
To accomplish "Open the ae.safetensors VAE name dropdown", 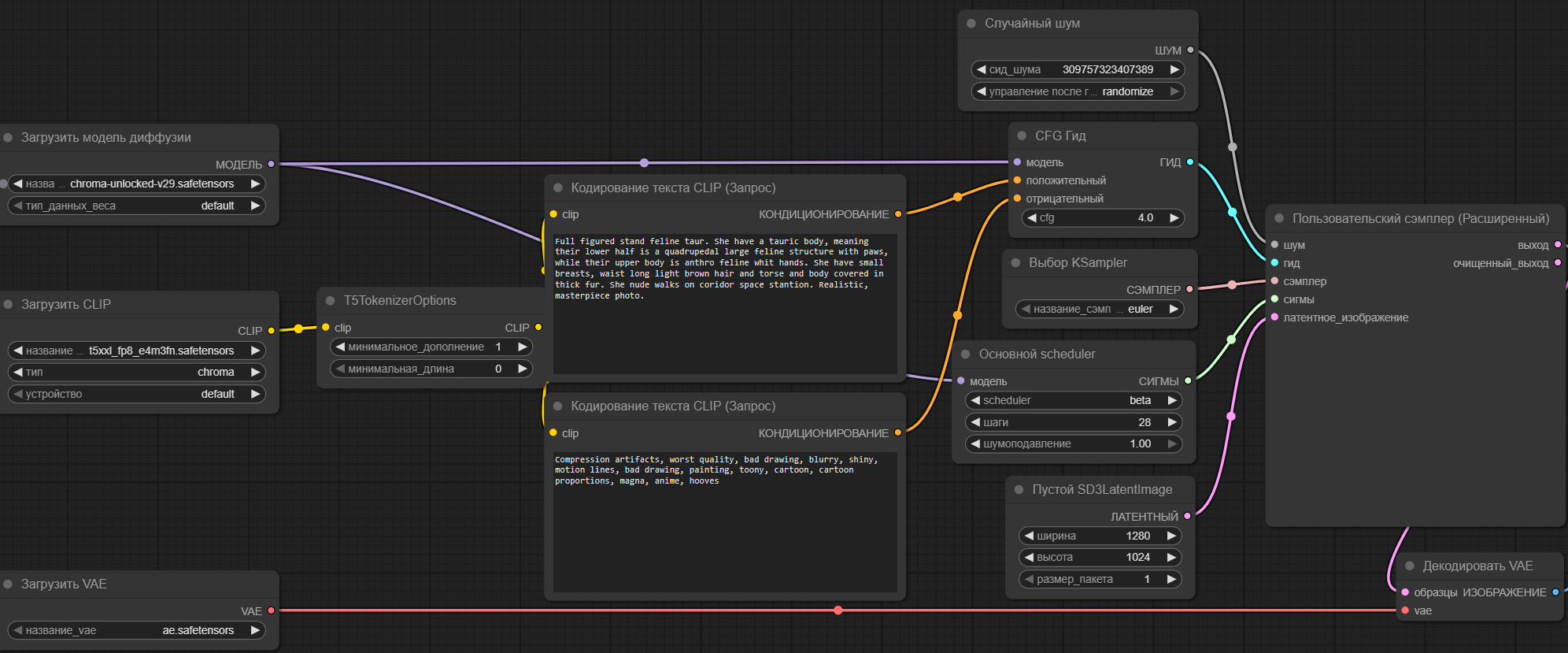I will coord(136,630).
